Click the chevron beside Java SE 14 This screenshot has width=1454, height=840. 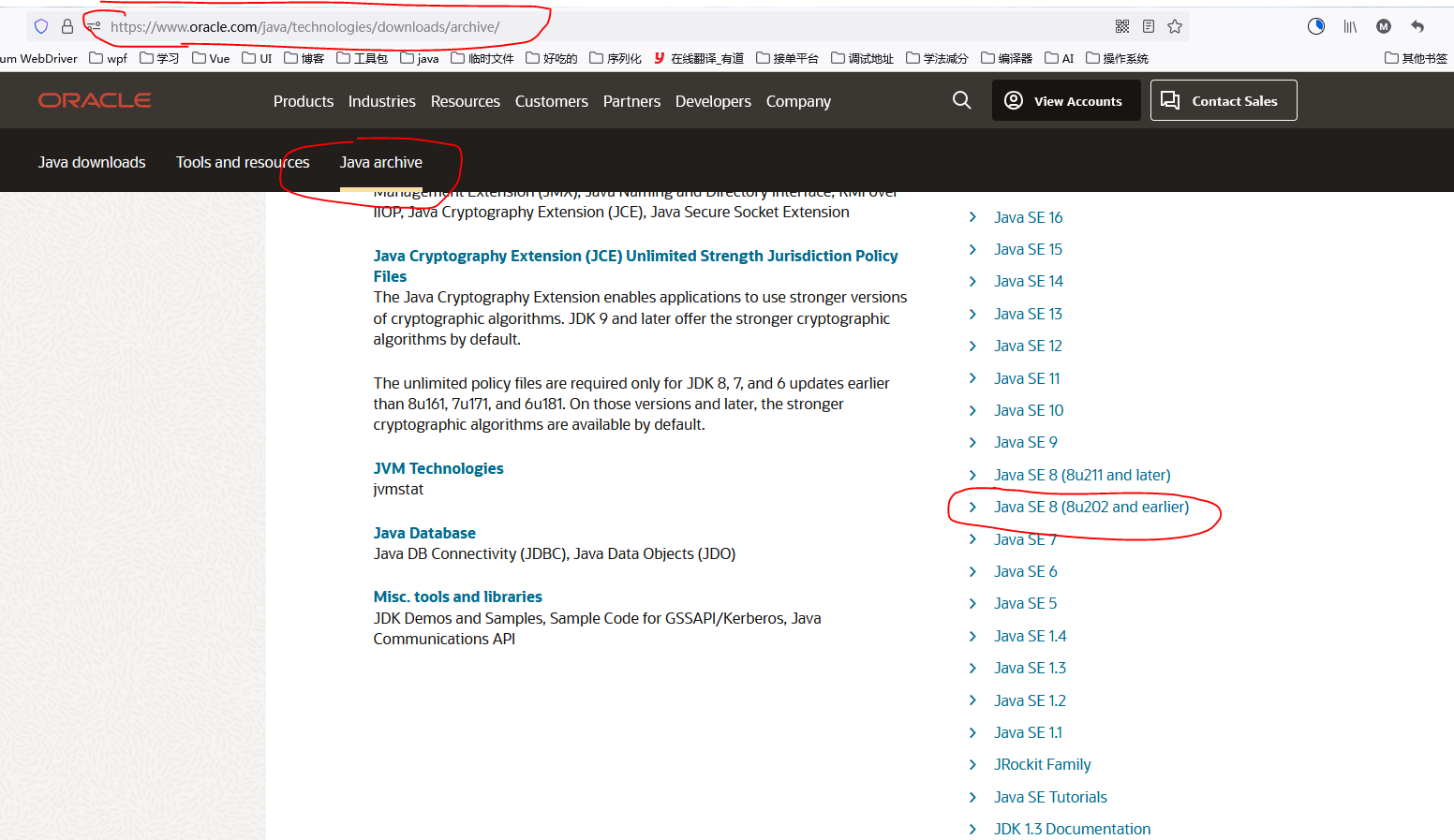(x=972, y=281)
